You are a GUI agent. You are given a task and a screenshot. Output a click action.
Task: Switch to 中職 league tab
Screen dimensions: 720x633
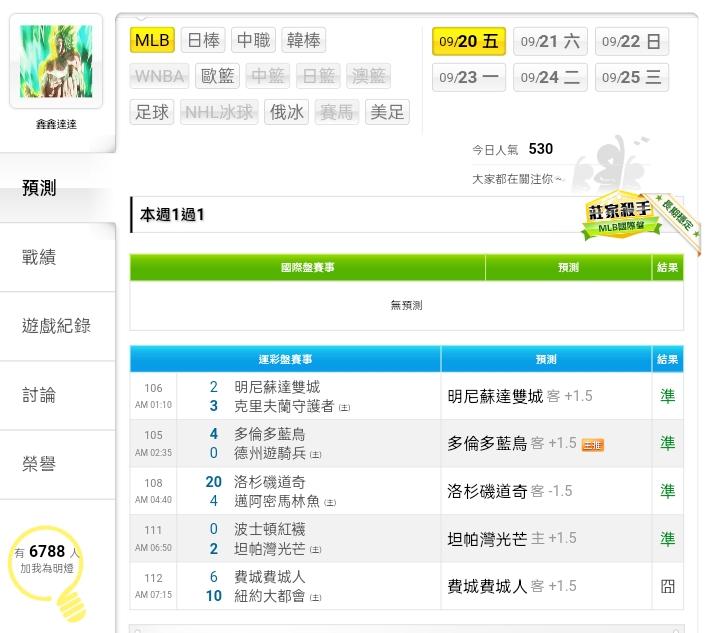point(253,40)
